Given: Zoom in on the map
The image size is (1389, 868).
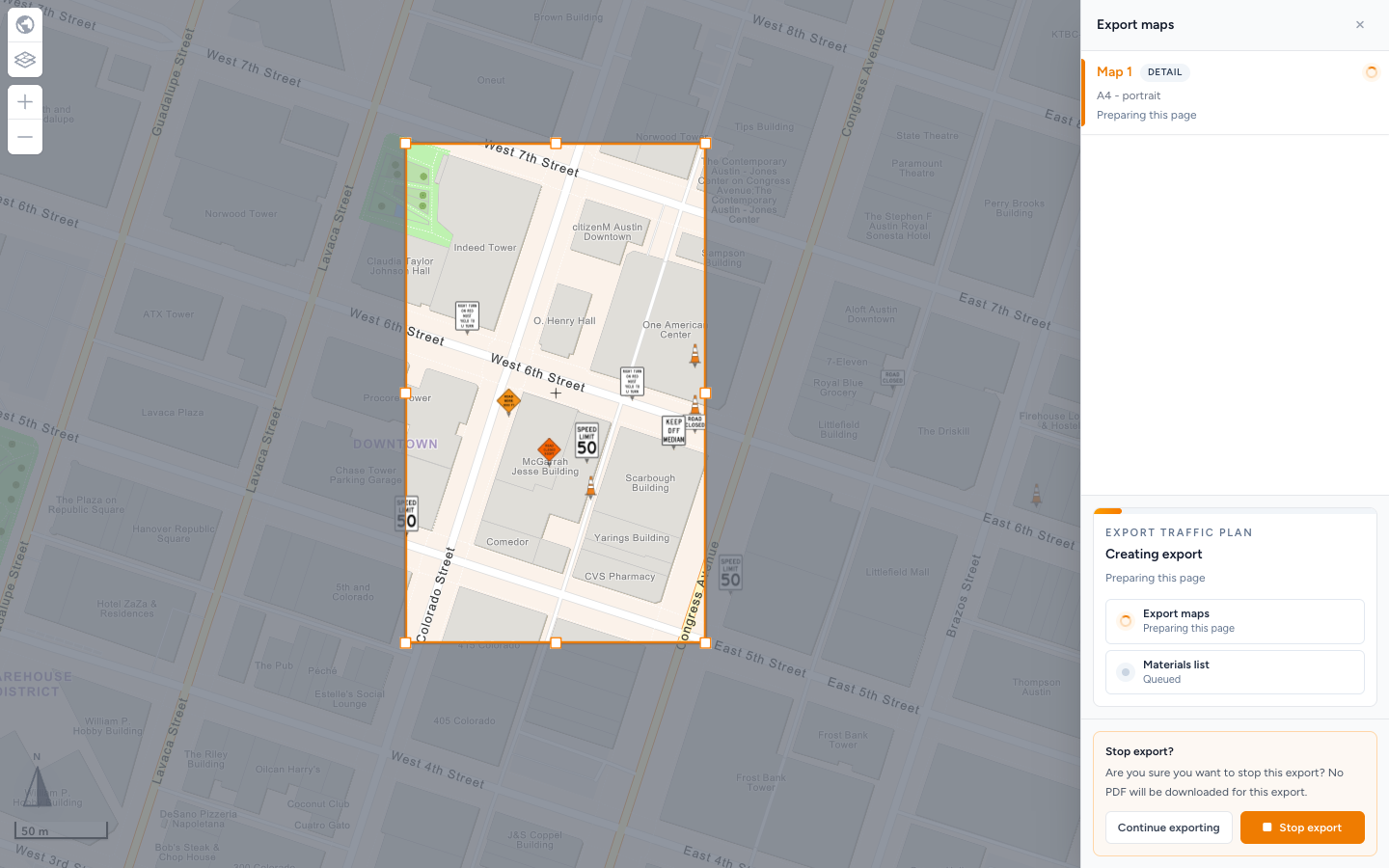Looking at the screenshot, I should 25,102.
